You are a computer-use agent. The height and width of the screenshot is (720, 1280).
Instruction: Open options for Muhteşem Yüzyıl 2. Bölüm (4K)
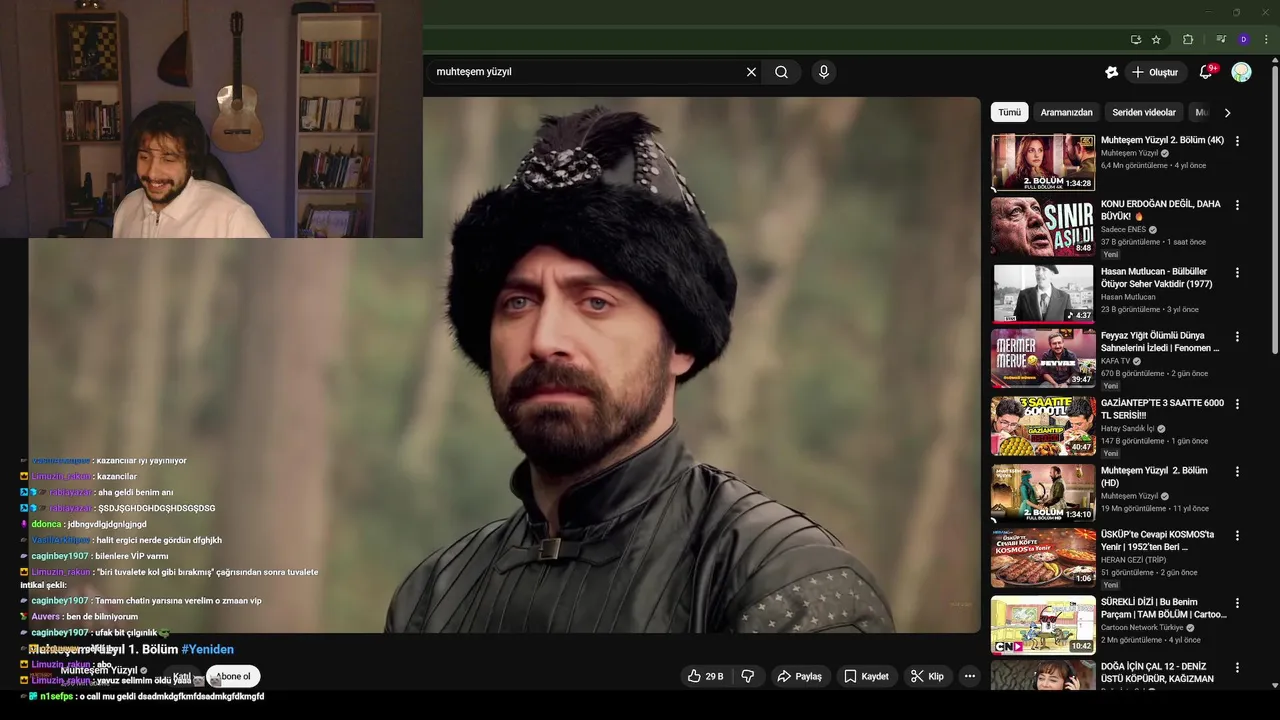point(1237,141)
